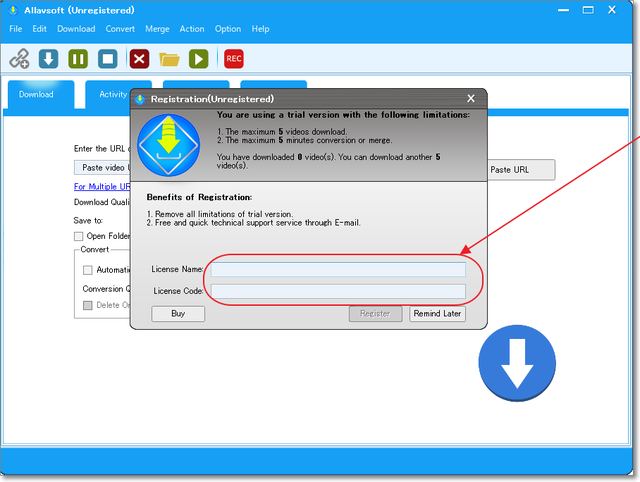
Task: Toggle the Open Folder checkbox
Action: click(79, 236)
